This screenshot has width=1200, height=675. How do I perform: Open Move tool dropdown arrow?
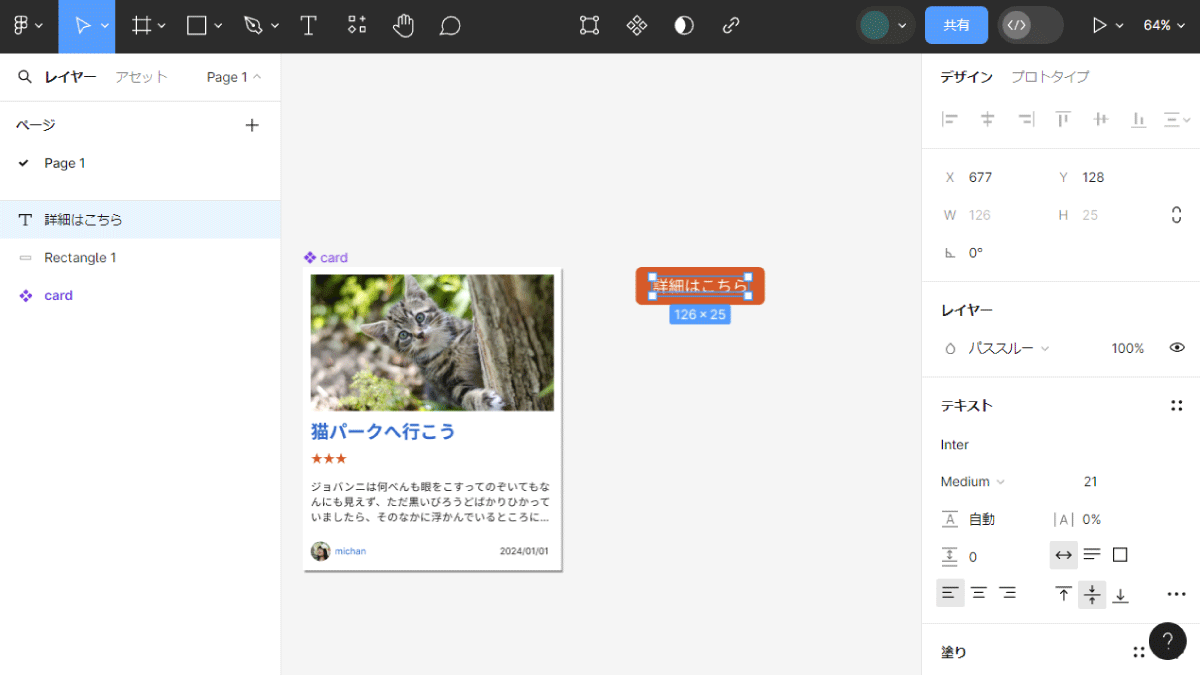104,27
